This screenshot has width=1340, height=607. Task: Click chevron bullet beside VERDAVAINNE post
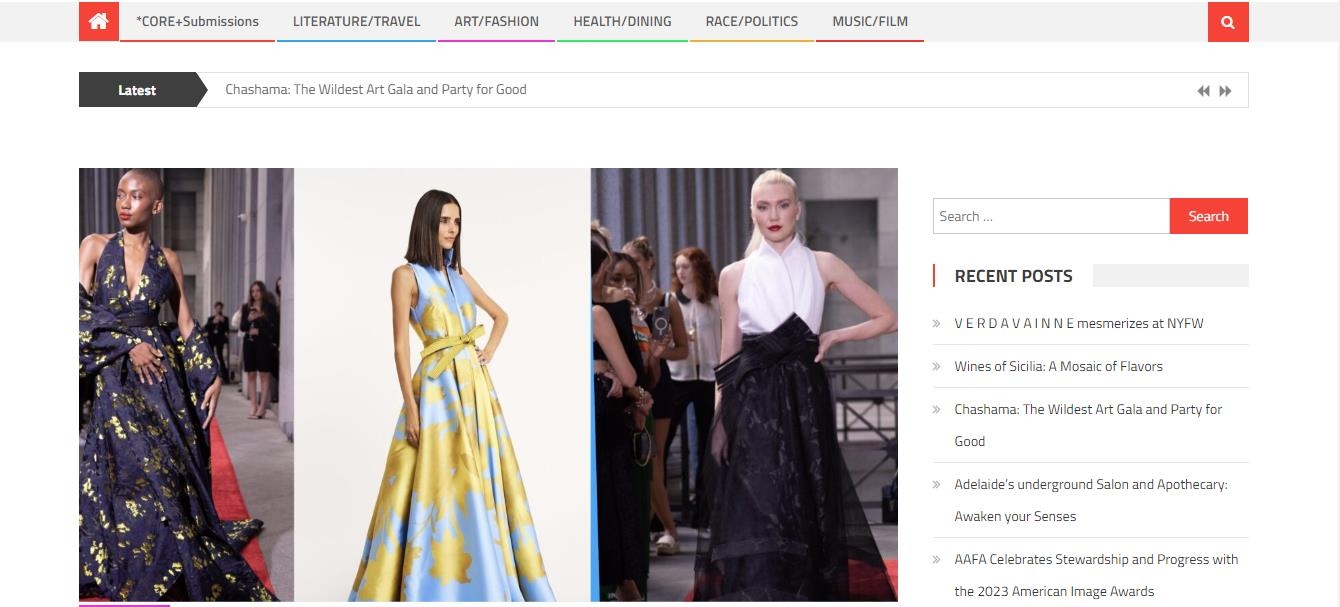[x=937, y=324]
